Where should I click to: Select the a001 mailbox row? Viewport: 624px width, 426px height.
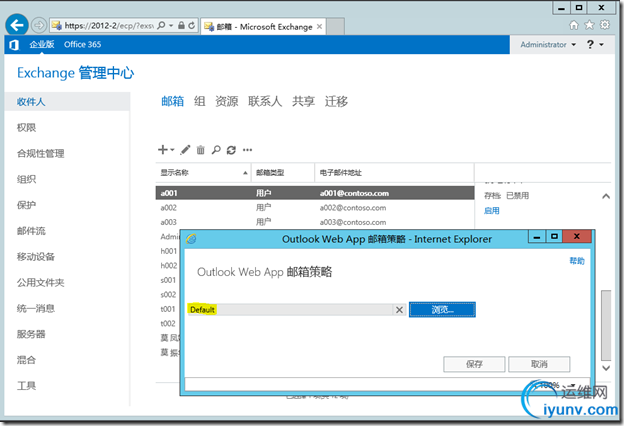tap(314, 193)
